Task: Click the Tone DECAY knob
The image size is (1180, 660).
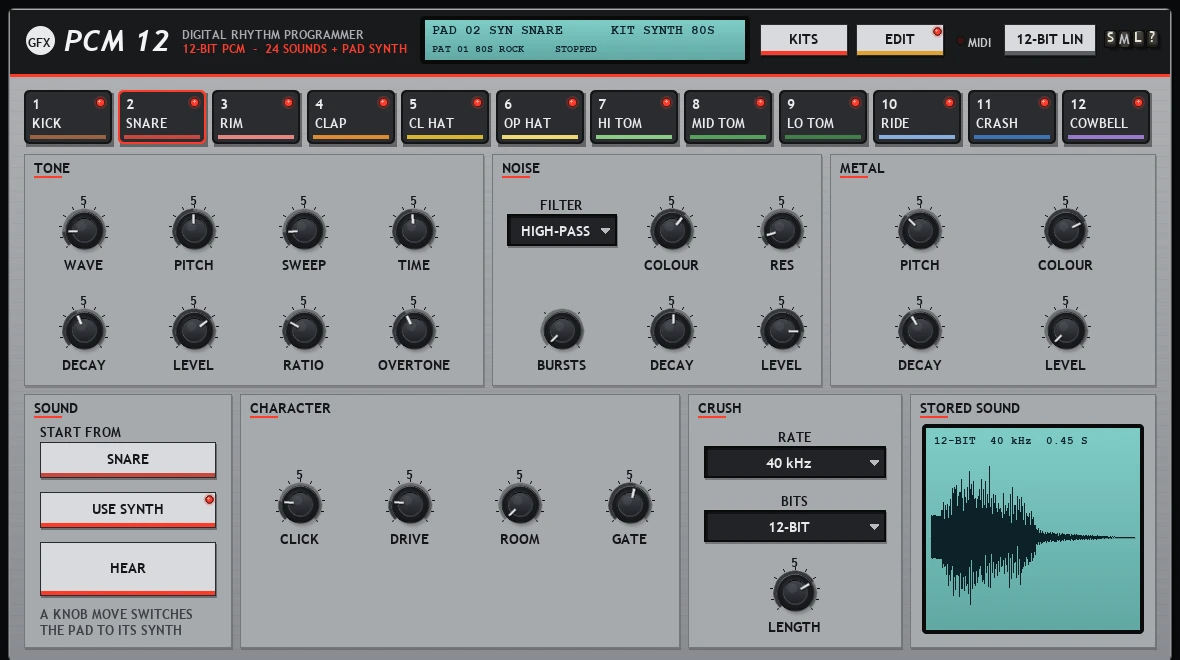Action: (84, 330)
